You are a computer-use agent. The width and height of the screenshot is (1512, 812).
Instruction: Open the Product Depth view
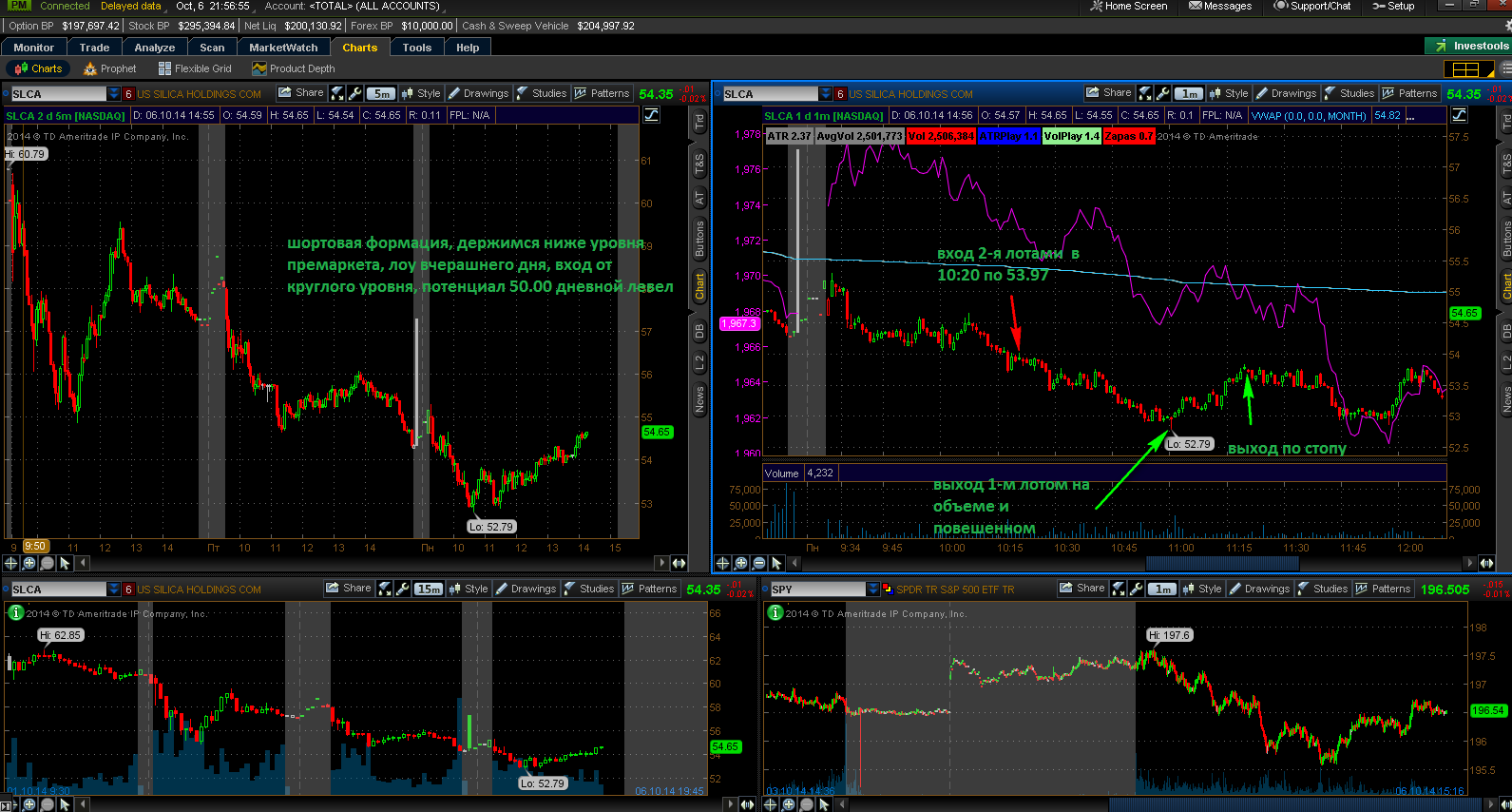coord(294,68)
